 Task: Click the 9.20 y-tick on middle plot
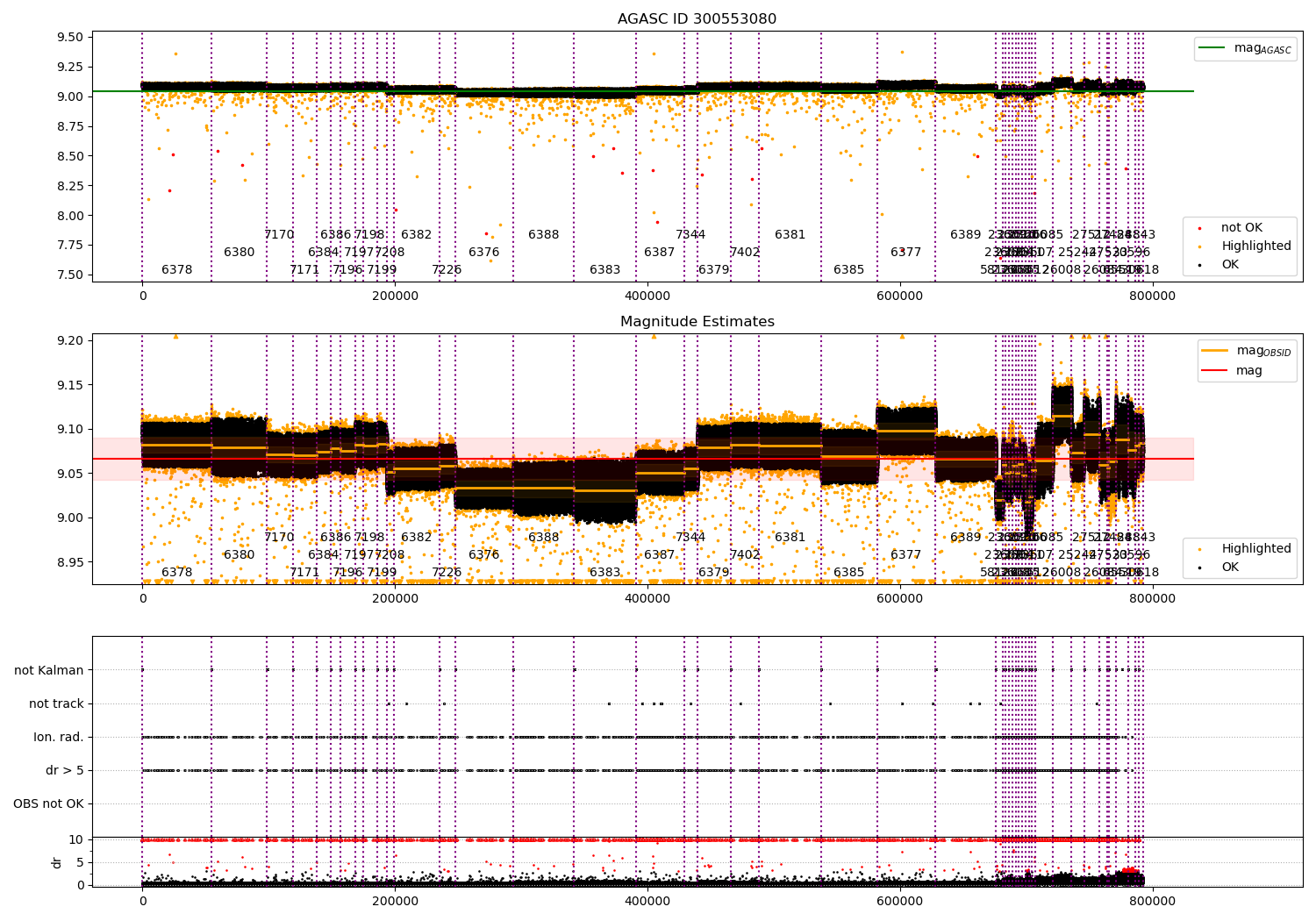pyautogui.click(x=69, y=340)
